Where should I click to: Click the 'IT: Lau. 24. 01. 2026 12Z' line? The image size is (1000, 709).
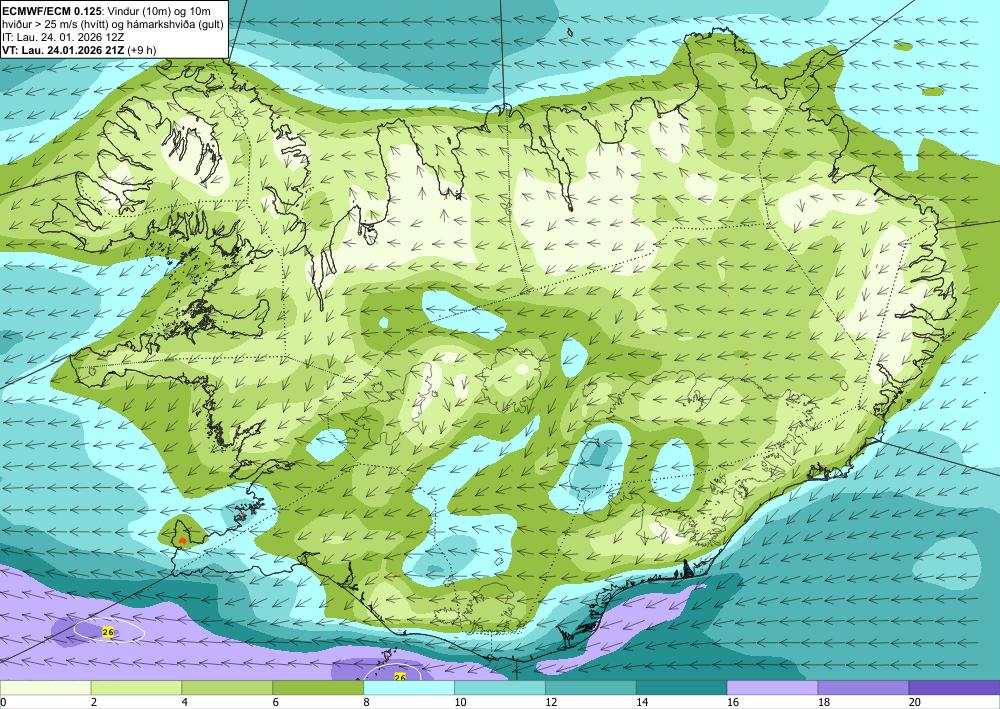63,37
